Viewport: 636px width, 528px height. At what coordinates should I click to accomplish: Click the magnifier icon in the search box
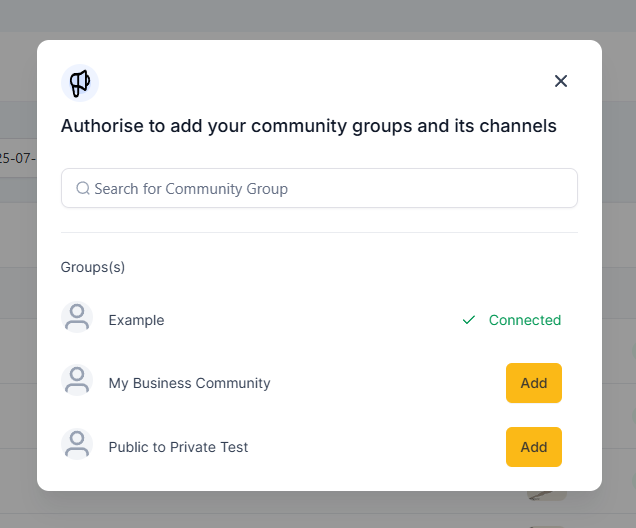pyautogui.click(x=83, y=188)
